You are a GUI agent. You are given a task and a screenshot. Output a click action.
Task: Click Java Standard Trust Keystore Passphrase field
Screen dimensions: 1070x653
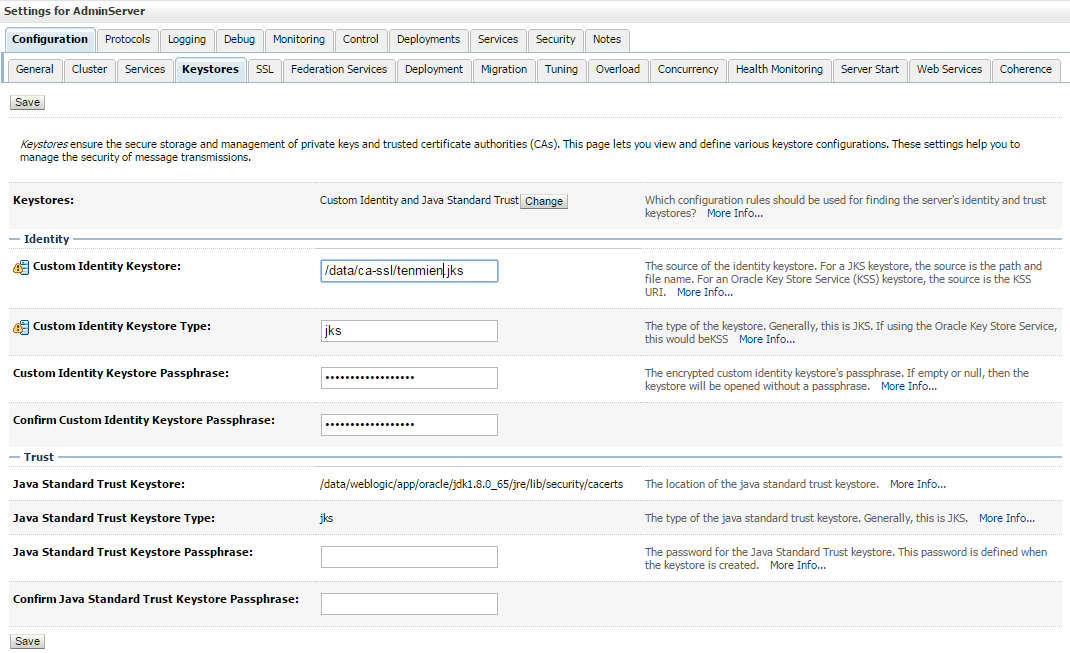click(409, 557)
